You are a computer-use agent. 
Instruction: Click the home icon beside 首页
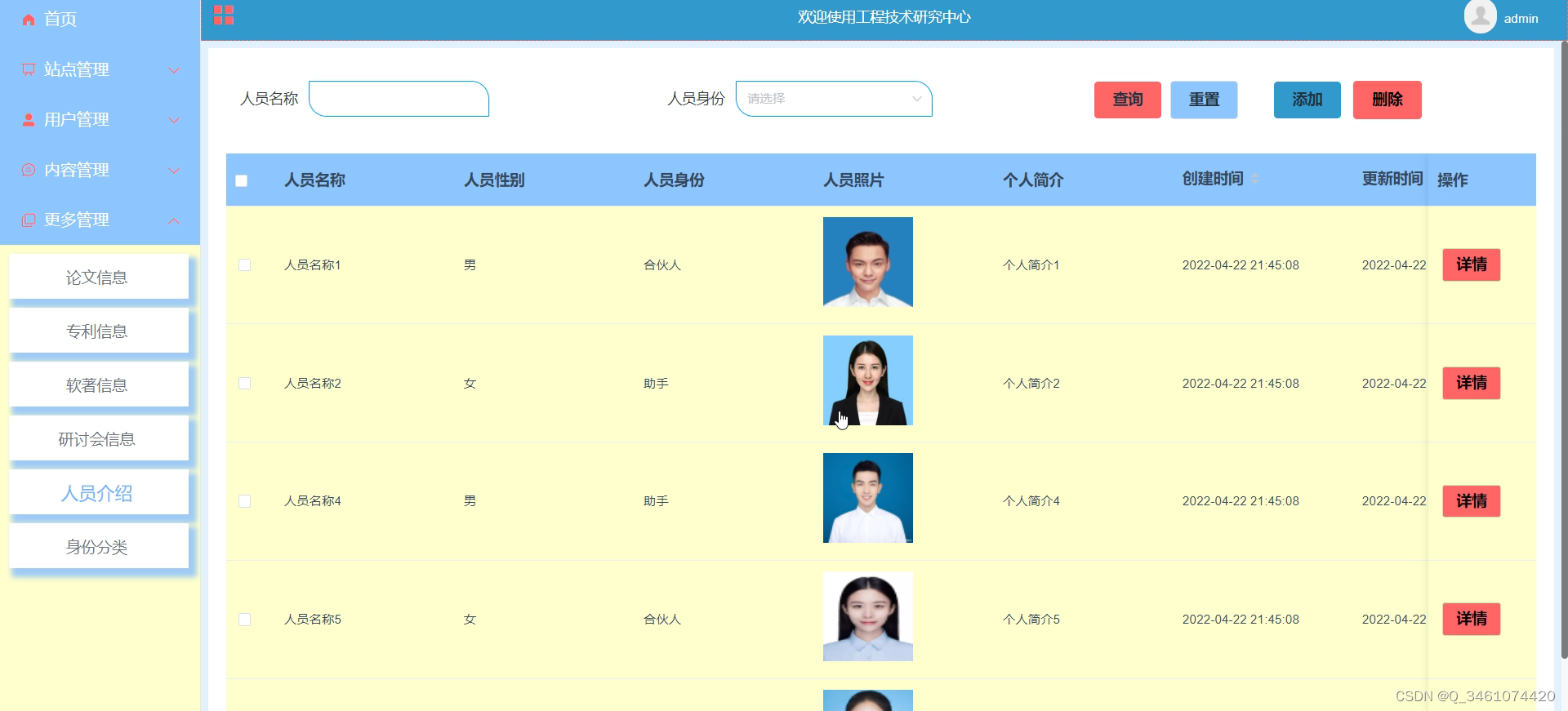(29, 20)
